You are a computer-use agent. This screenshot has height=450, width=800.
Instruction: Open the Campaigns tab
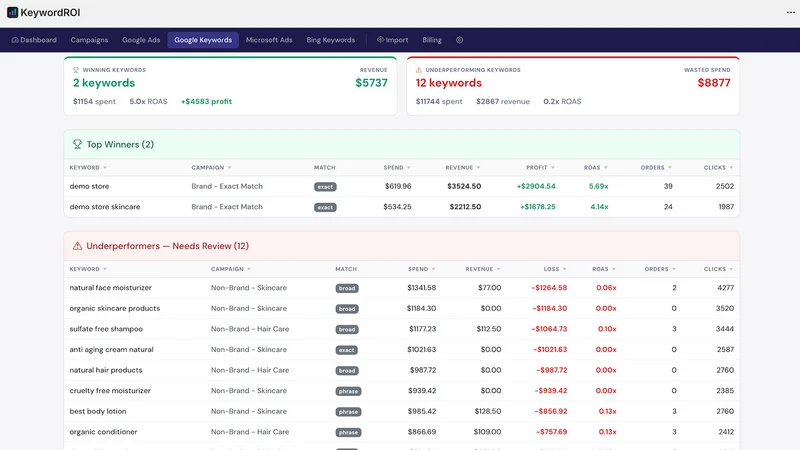89,40
